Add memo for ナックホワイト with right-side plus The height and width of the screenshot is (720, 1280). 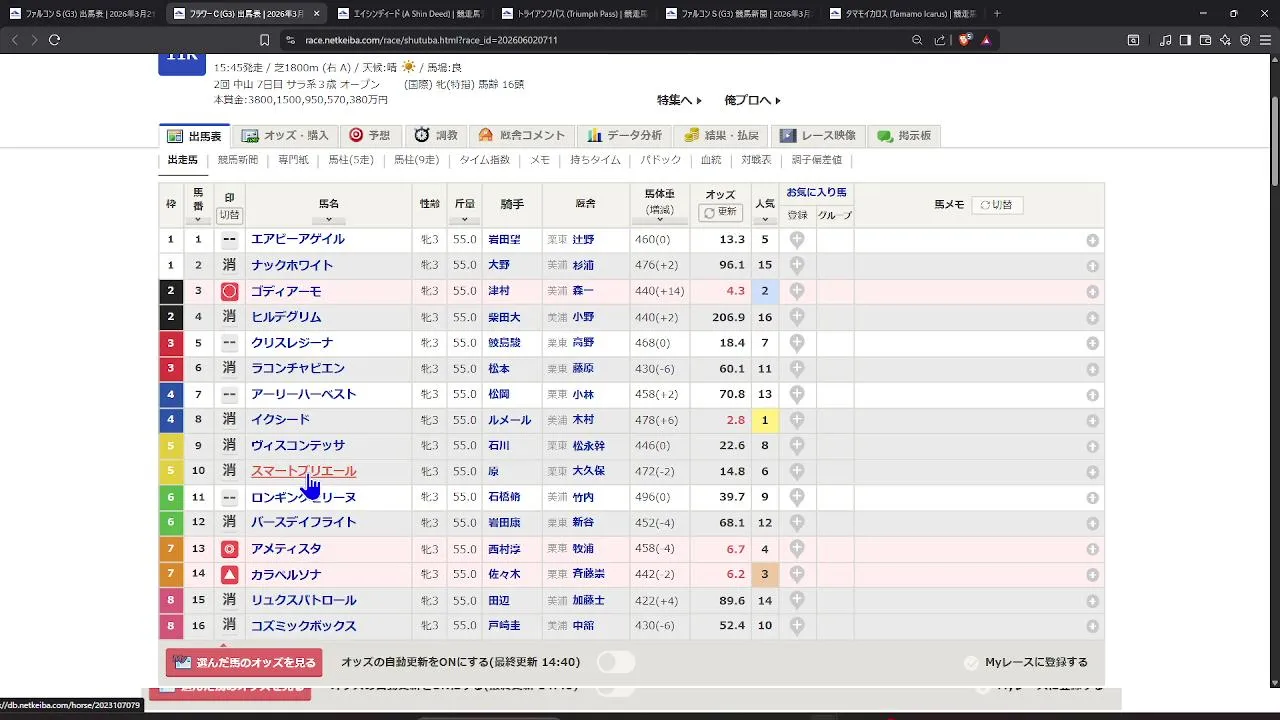pyautogui.click(x=1093, y=266)
